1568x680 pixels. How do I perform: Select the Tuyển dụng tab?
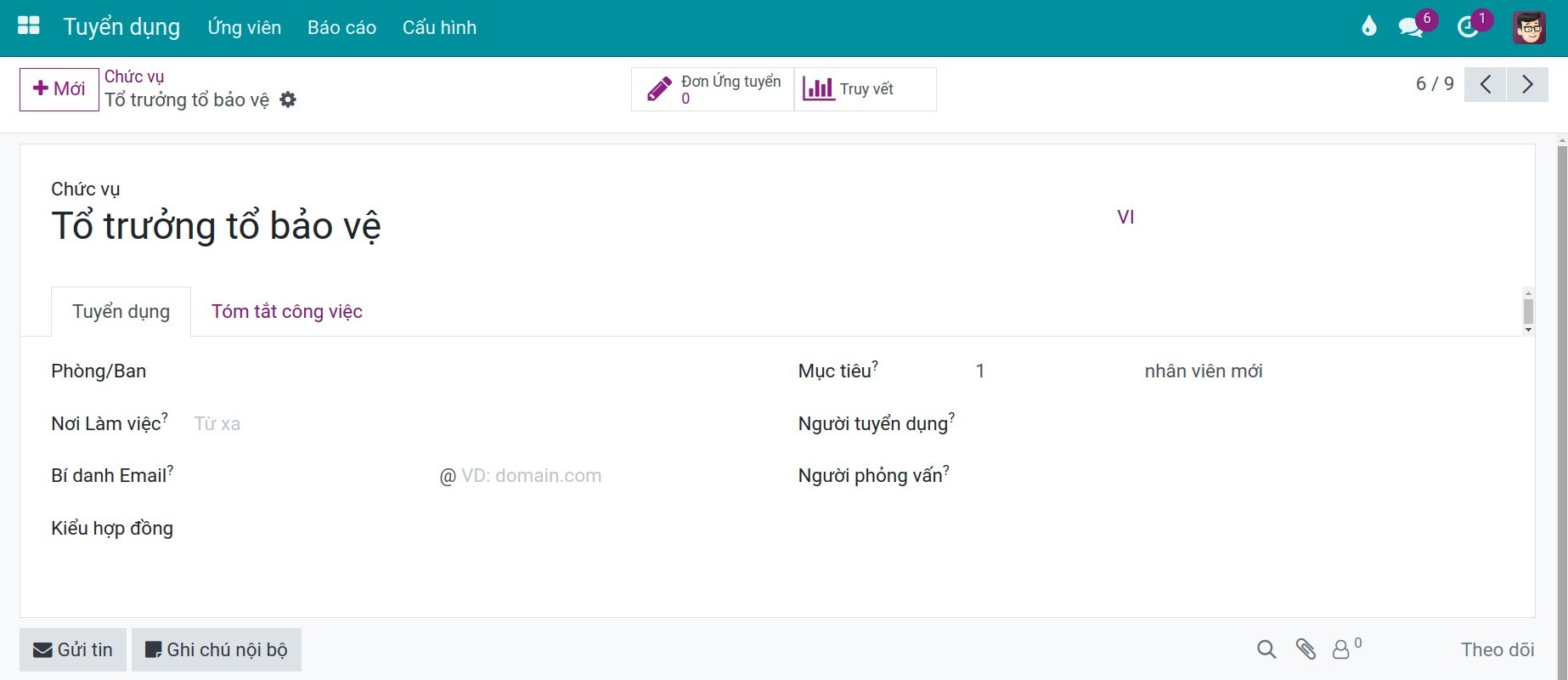[x=121, y=312]
